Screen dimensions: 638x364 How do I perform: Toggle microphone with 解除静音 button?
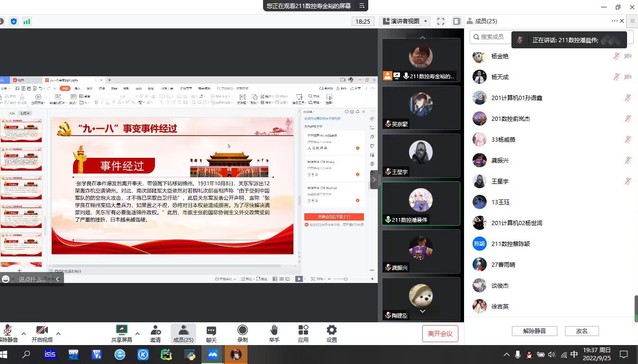pyautogui.click(x=8, y=333)
